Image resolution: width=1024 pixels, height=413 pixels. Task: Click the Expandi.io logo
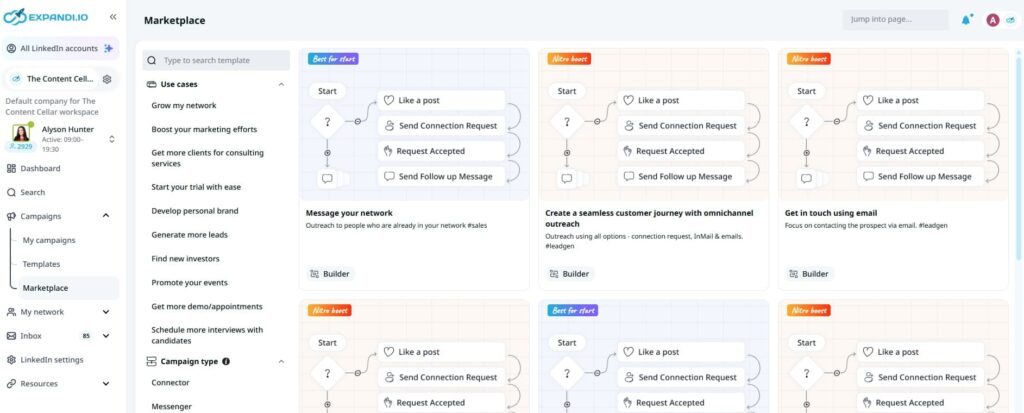tap(46, 16)
